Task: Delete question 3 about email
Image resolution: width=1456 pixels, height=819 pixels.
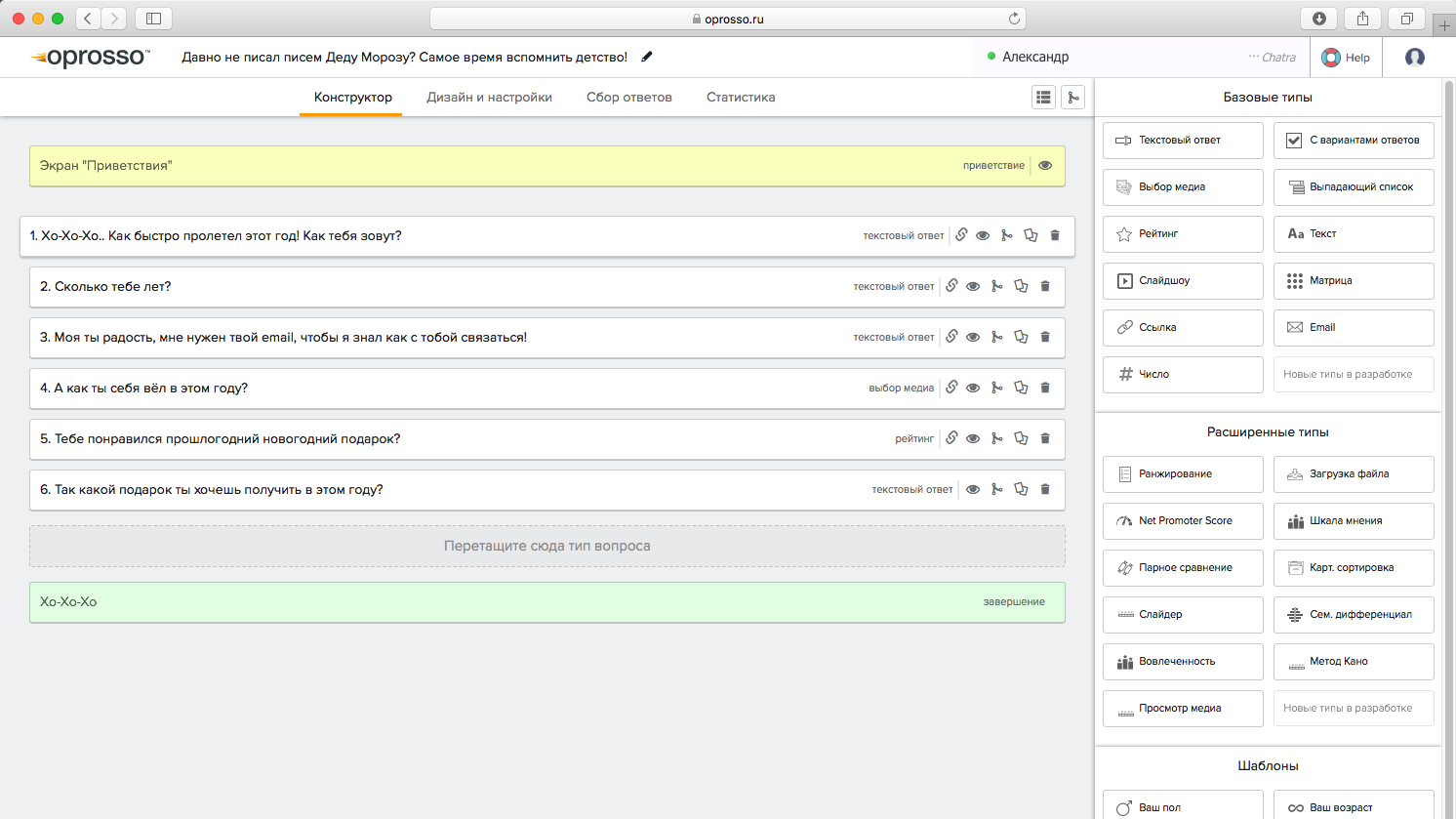Action: click(1045, 337)
